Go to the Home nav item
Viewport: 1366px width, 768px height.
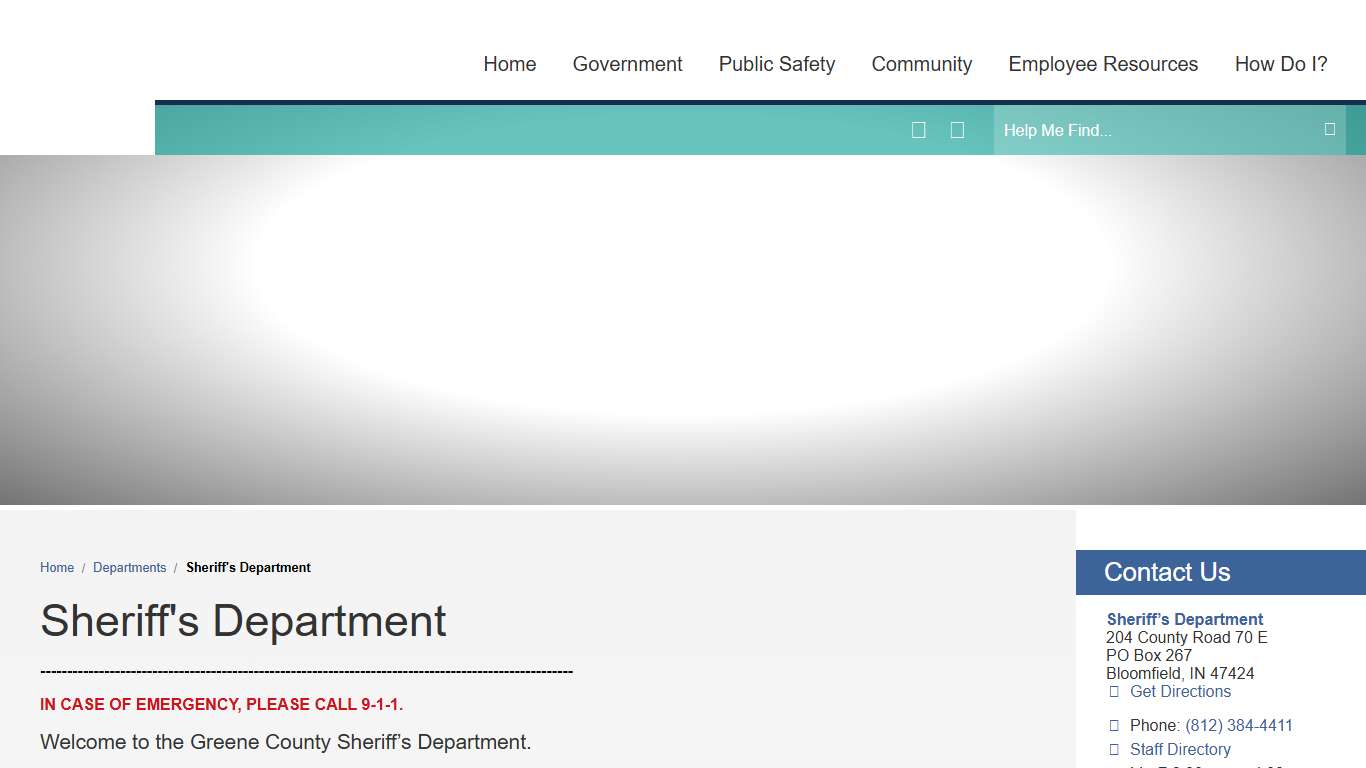click(x=509, y=64)
